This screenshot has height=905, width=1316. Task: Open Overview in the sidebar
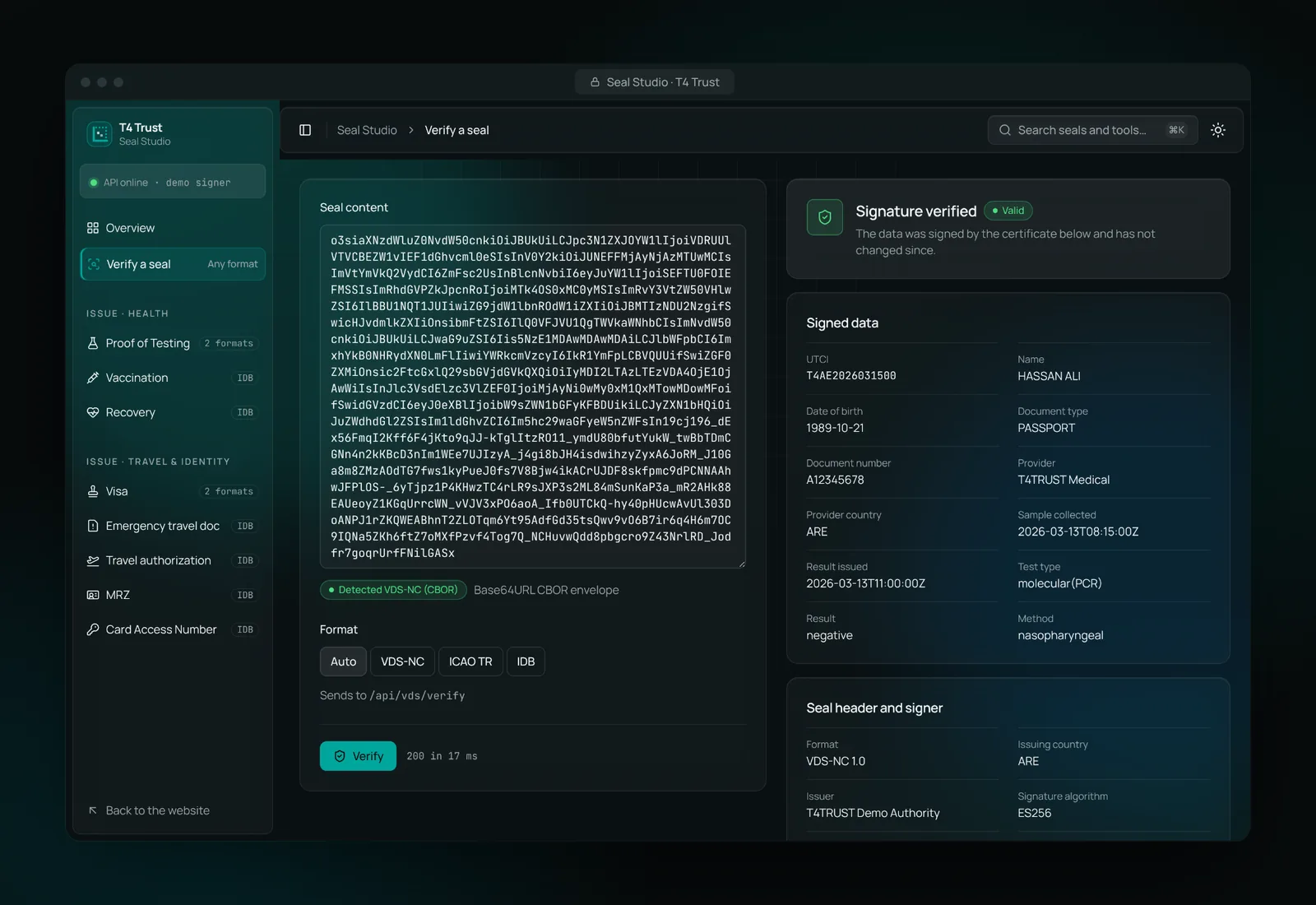click(173, 228)
